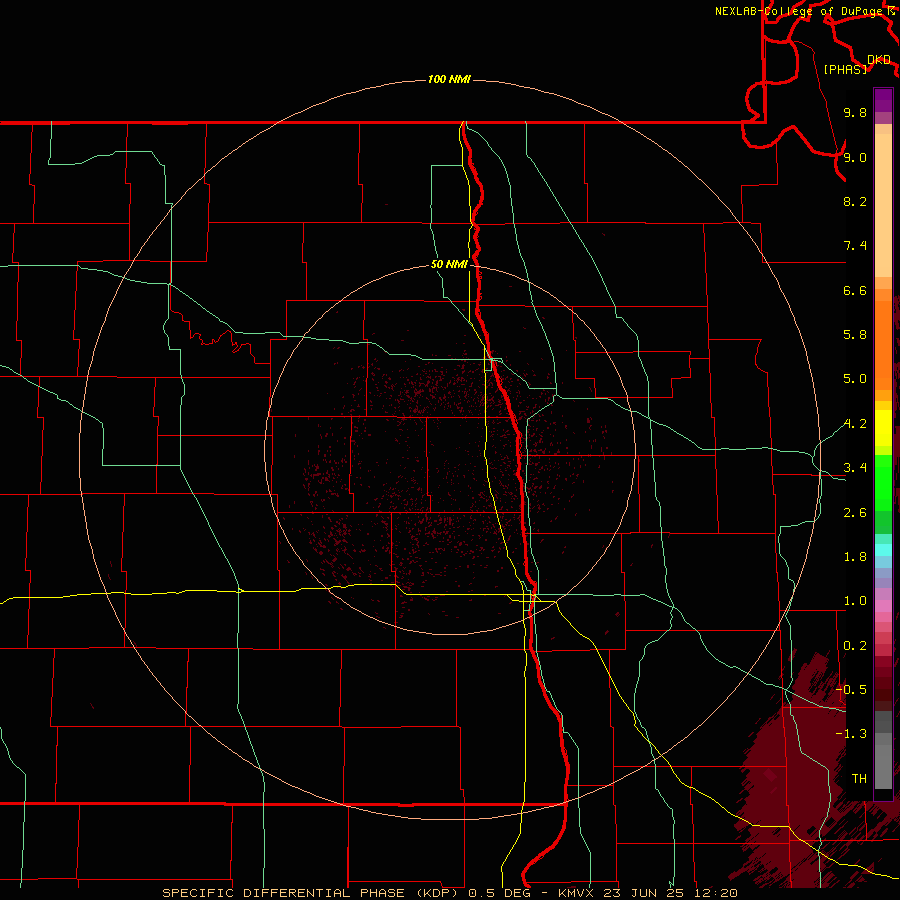Click the -0.5 scale value
Image resolution: width=900 pixels, height=900 pixels.
(x=851, y=690)
